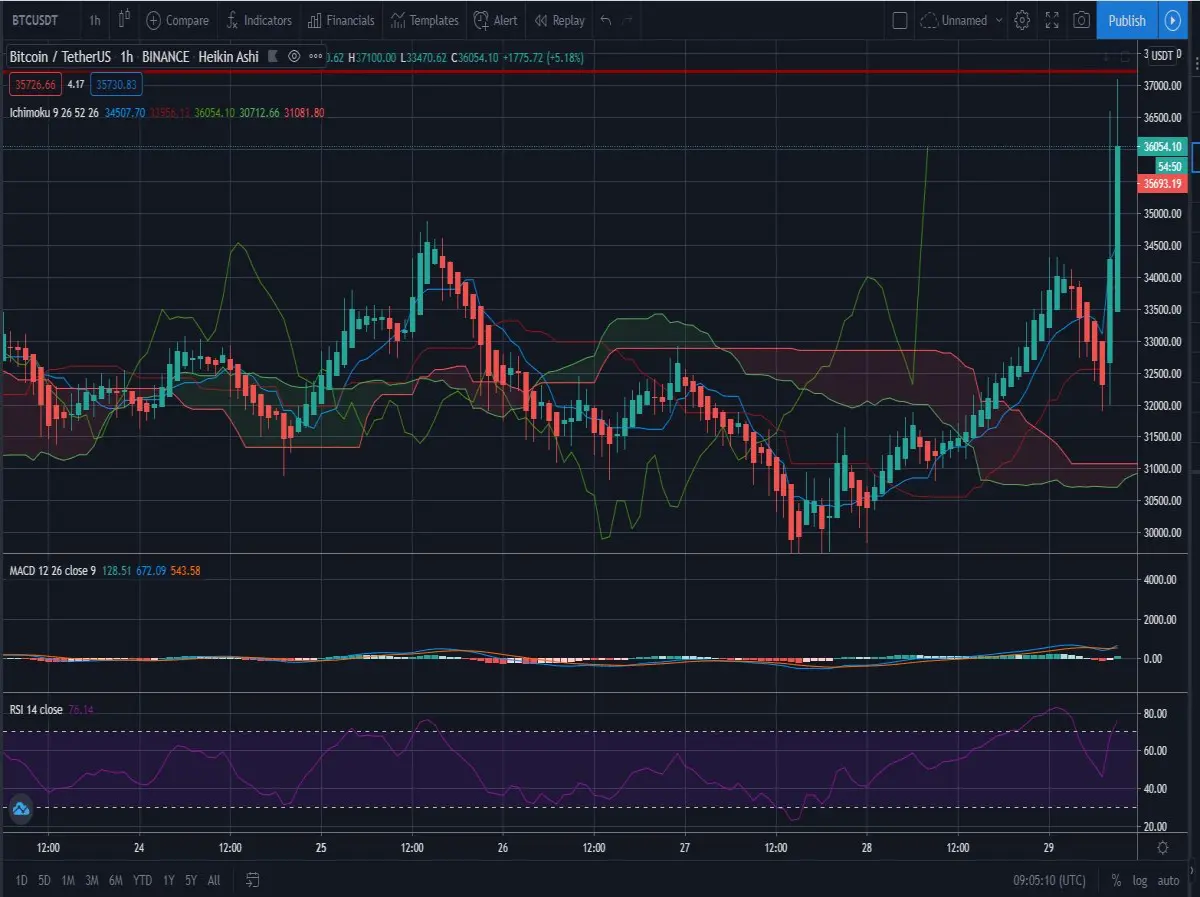This screenshot has width=1200, height=897.
Task: Open the candlestick chart style selector
Action: [124, 20]
